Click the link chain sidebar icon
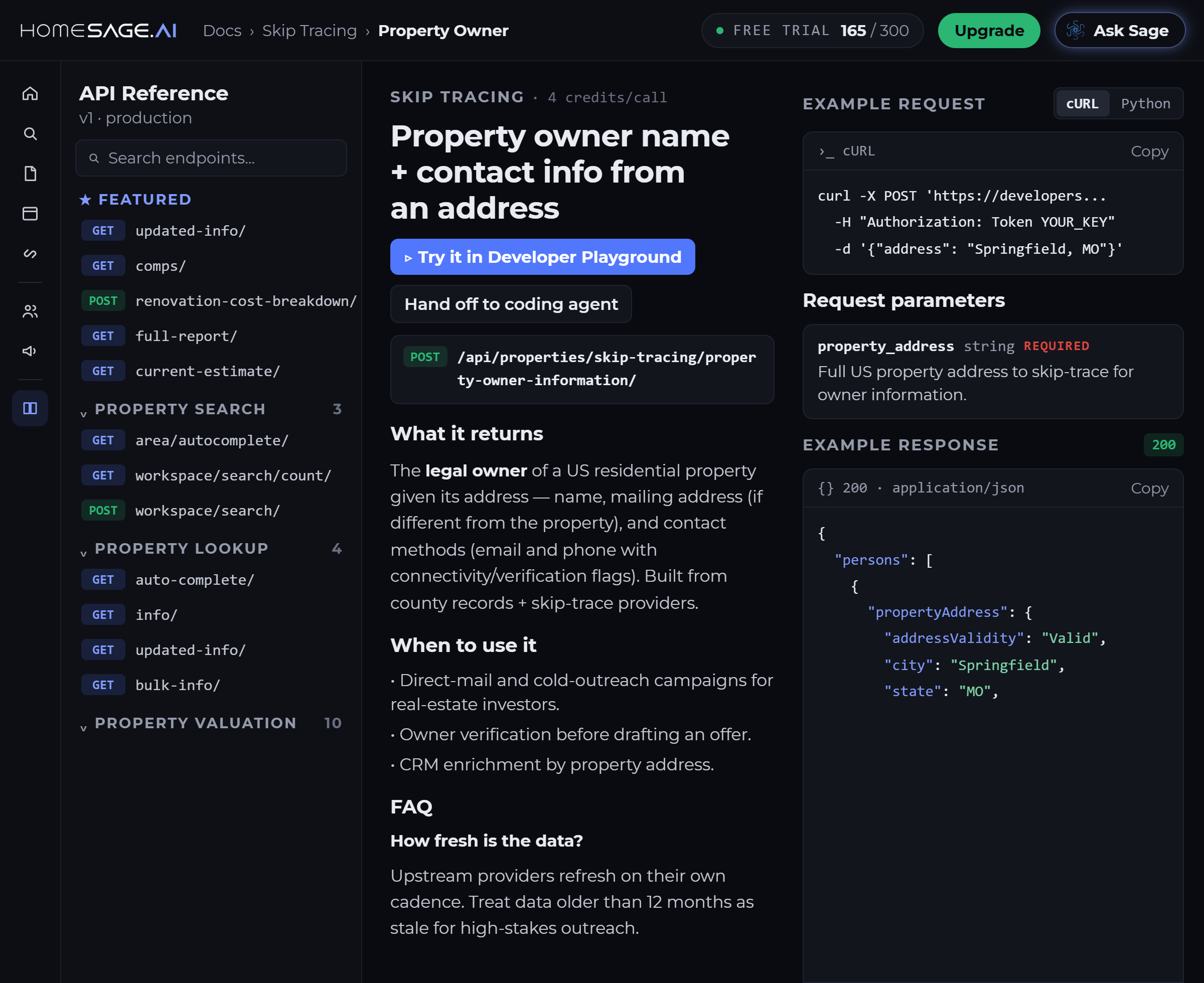The width and height of the screenshot is (1204, 983). (x=30, y=253)
